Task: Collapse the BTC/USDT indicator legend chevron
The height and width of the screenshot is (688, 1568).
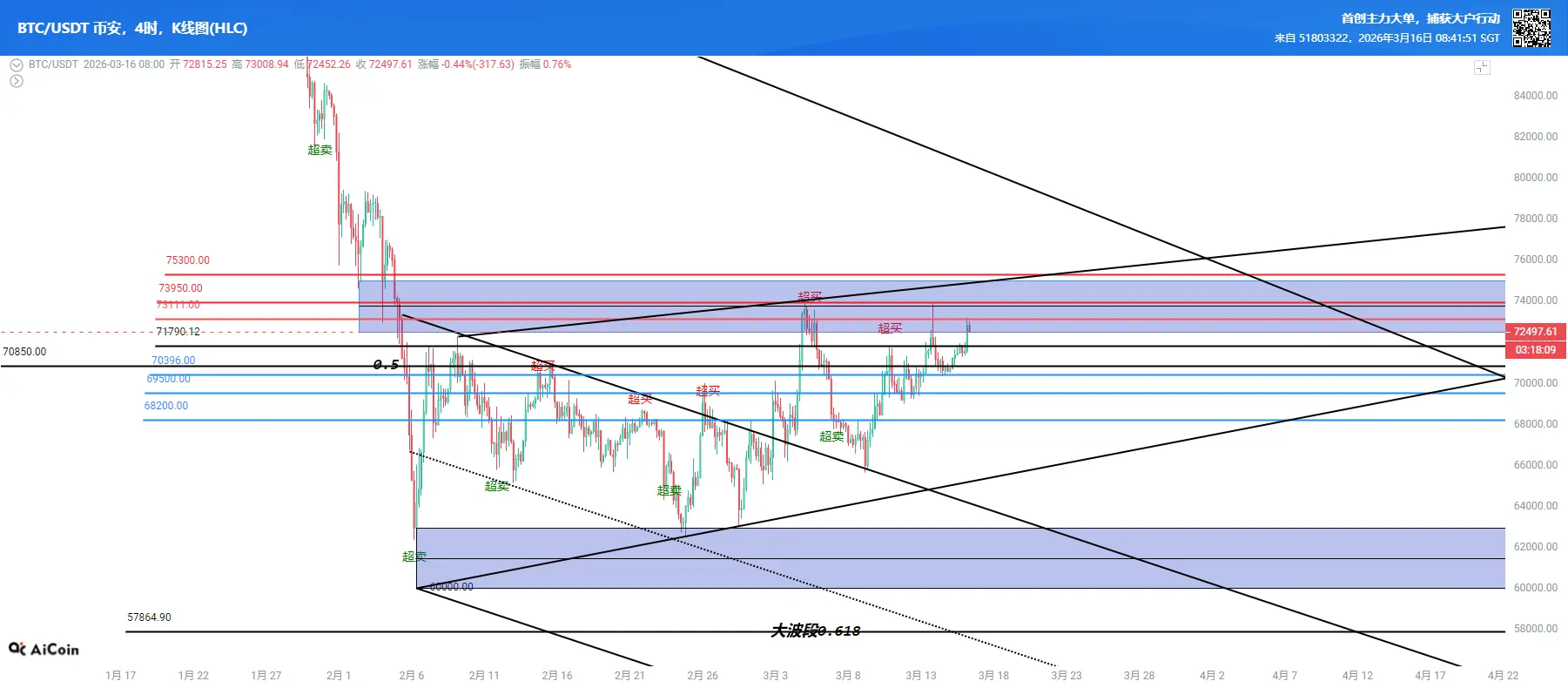Action: tap(16, 65)
